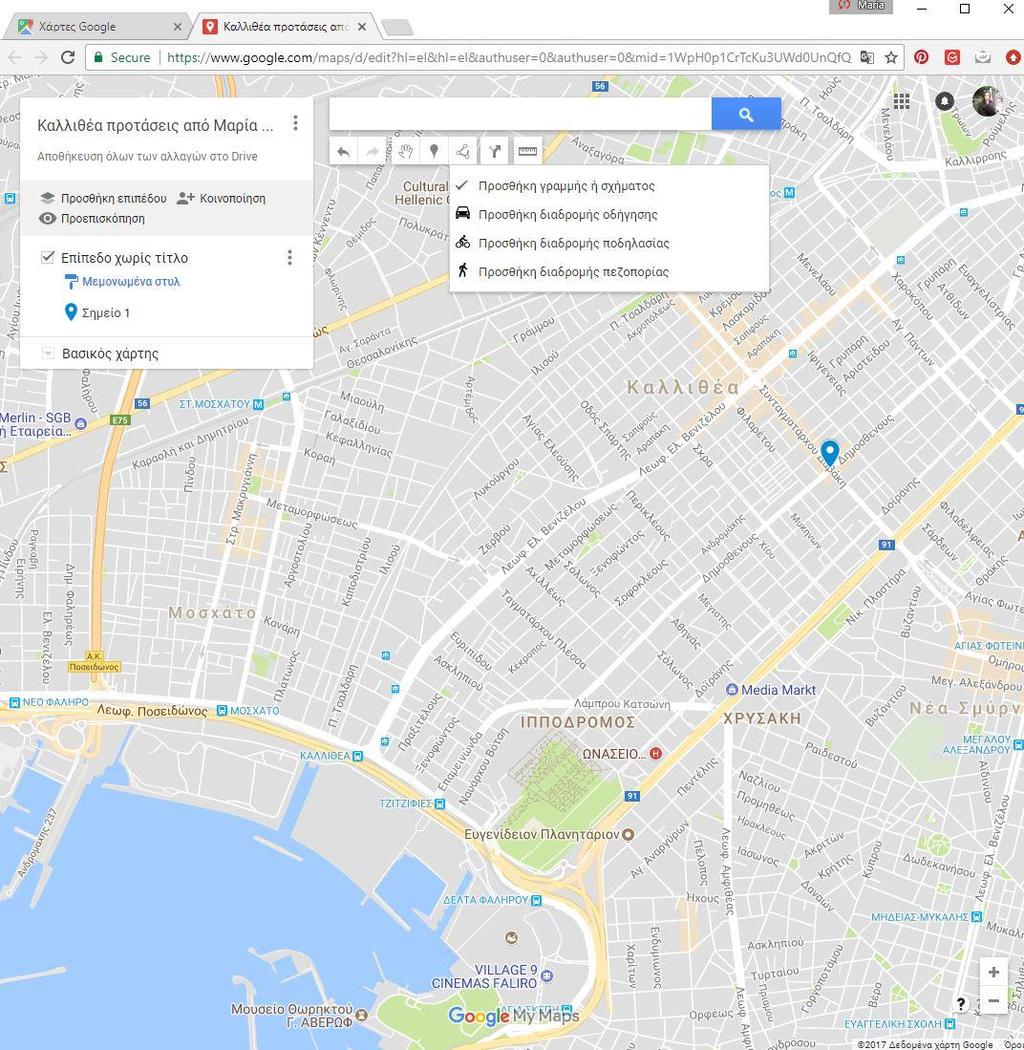Image resolution: width=1024 pixels, height=1050 pixels.
Task: Click the Secure padlock indicator
Action: tap(123, 58)
